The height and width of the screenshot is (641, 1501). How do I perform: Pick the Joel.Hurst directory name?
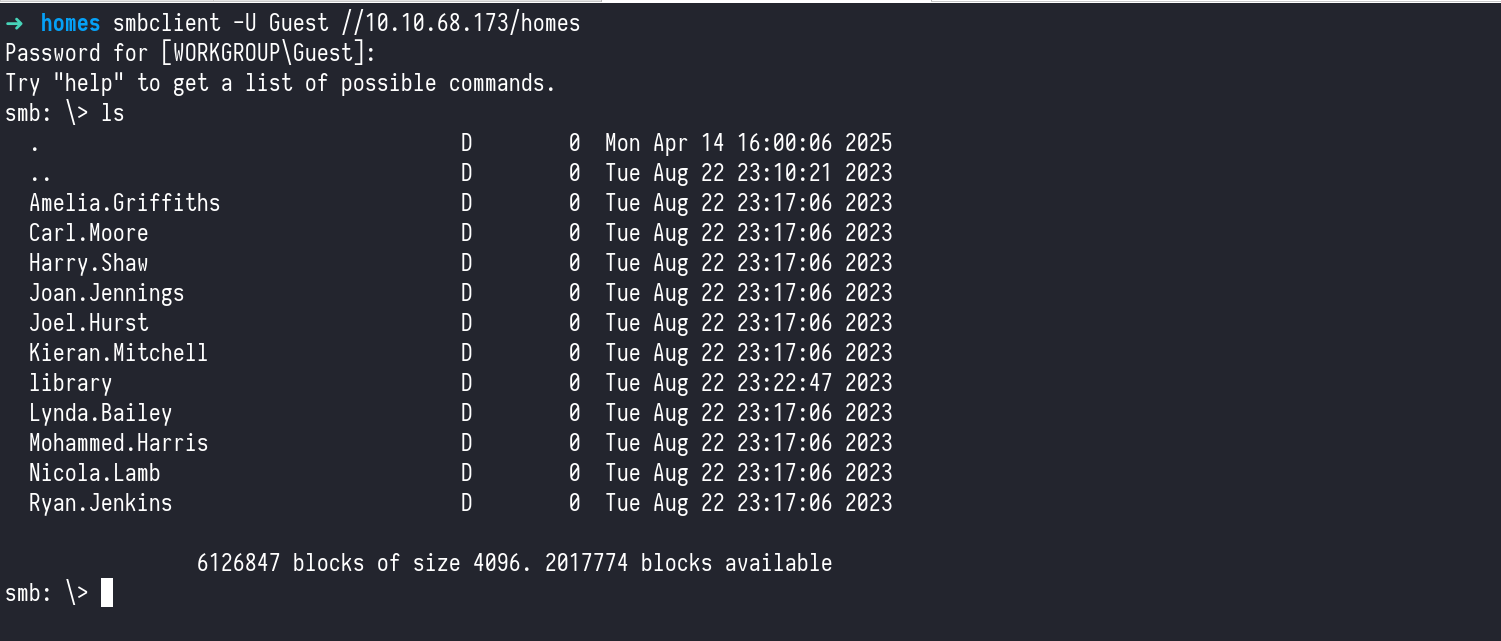[x=88, y=323]
